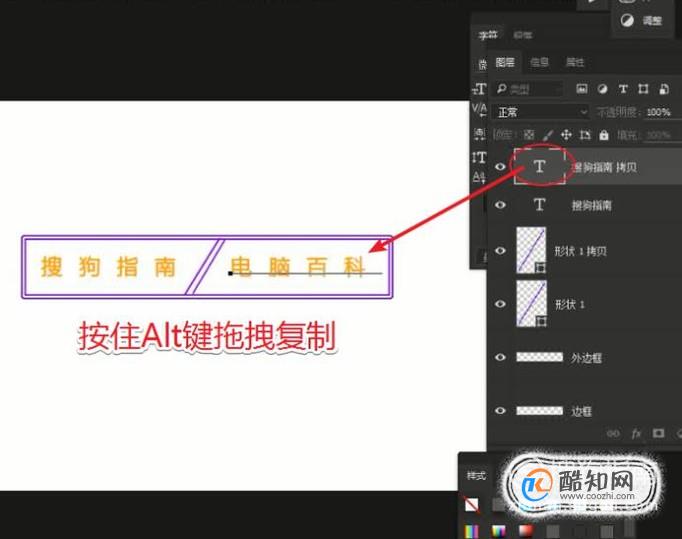Switch to the 段落 tab
The width and height of the screenshot is (682, 539).
523,35
